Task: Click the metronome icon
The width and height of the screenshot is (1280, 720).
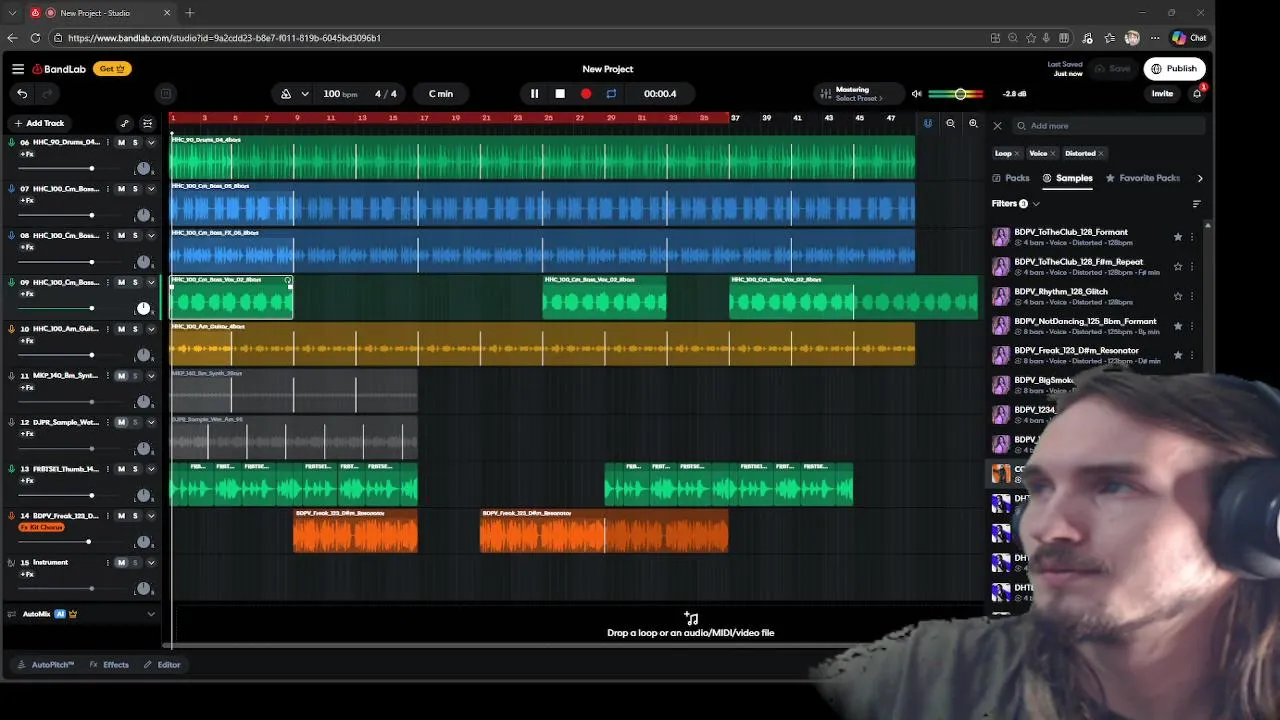Action: coord(286,94)
